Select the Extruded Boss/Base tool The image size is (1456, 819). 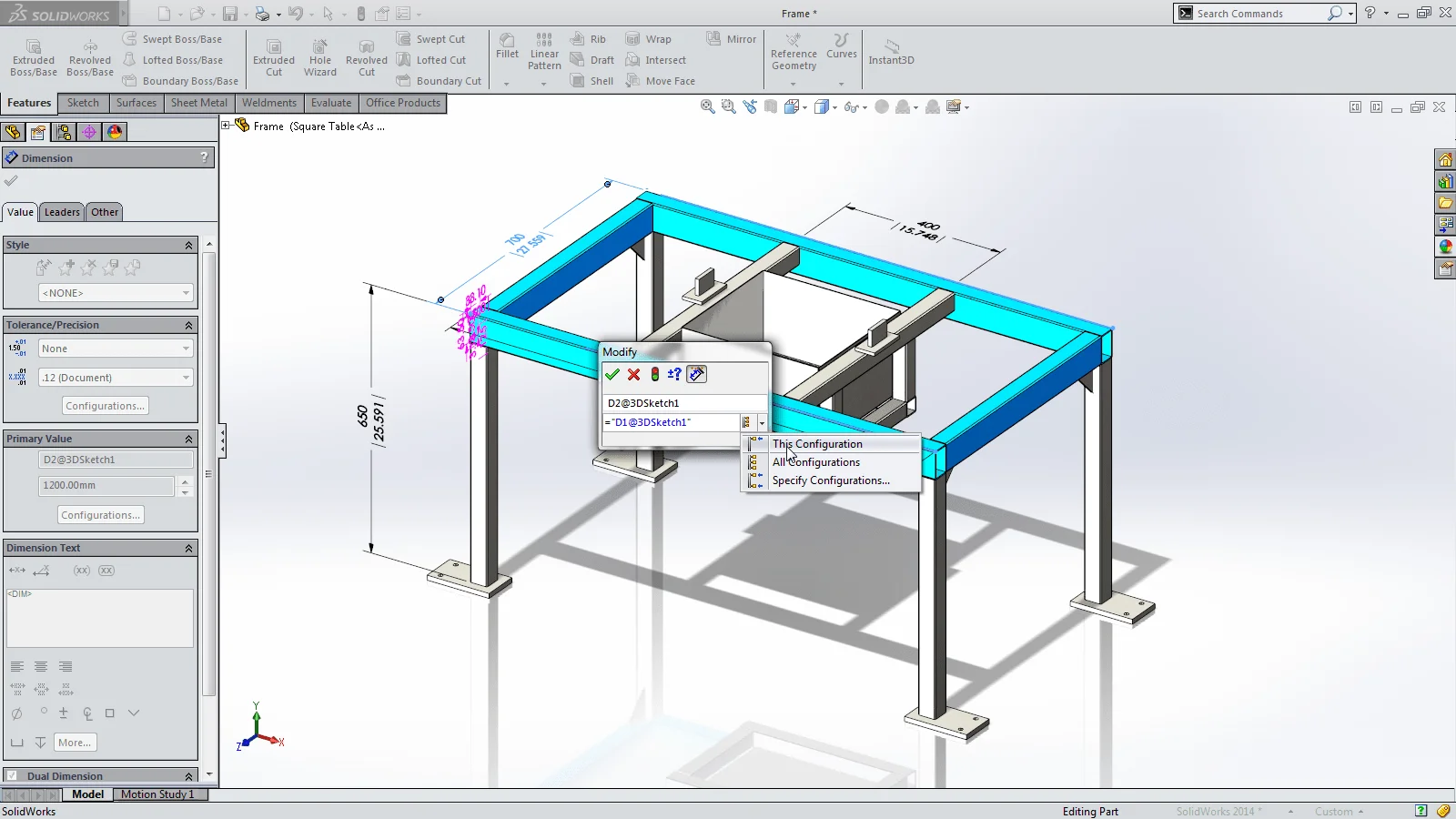tap(33, 57)
